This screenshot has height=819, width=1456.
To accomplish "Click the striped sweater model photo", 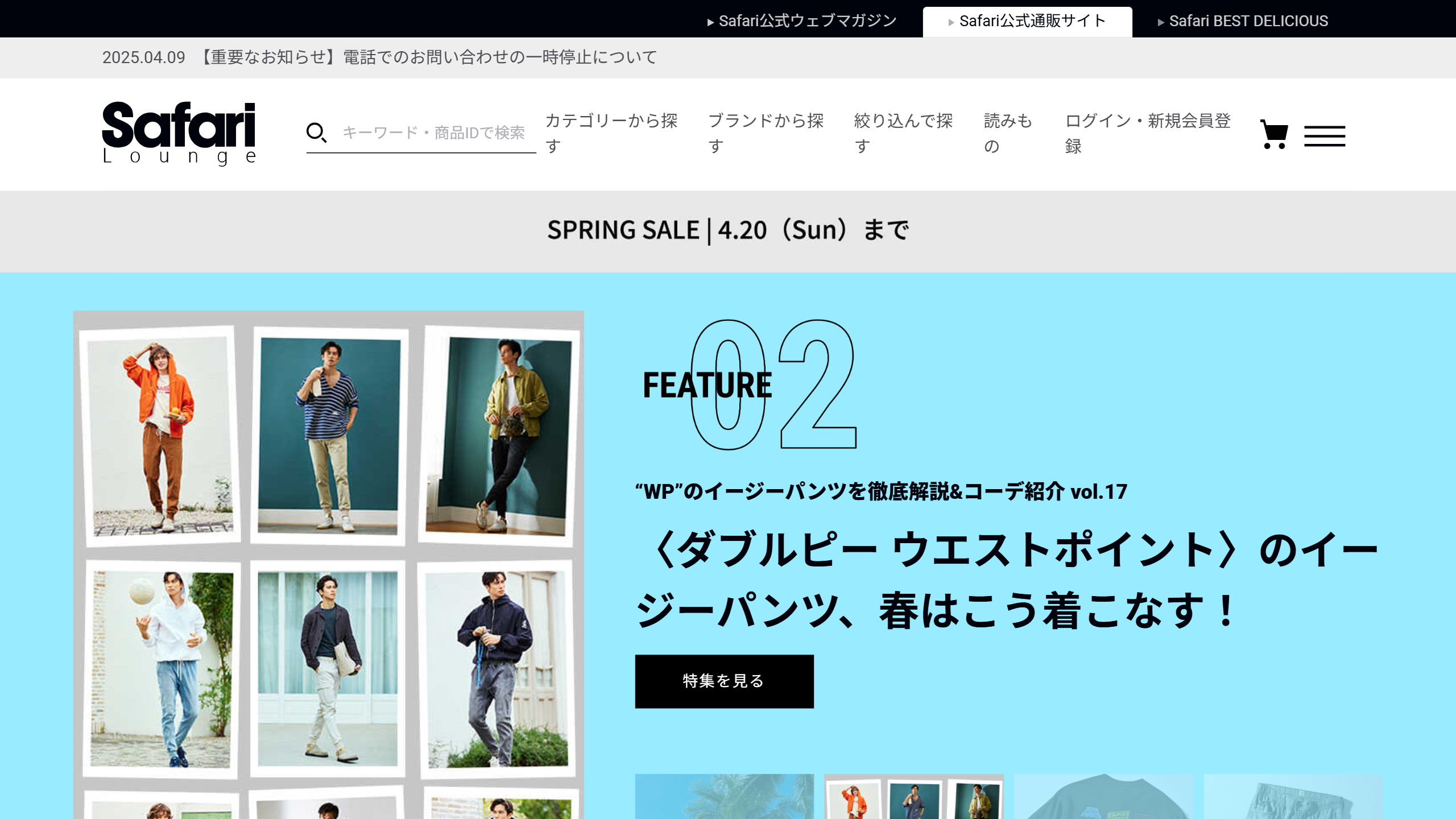I will pyautogui.click(x=329, y=436).
